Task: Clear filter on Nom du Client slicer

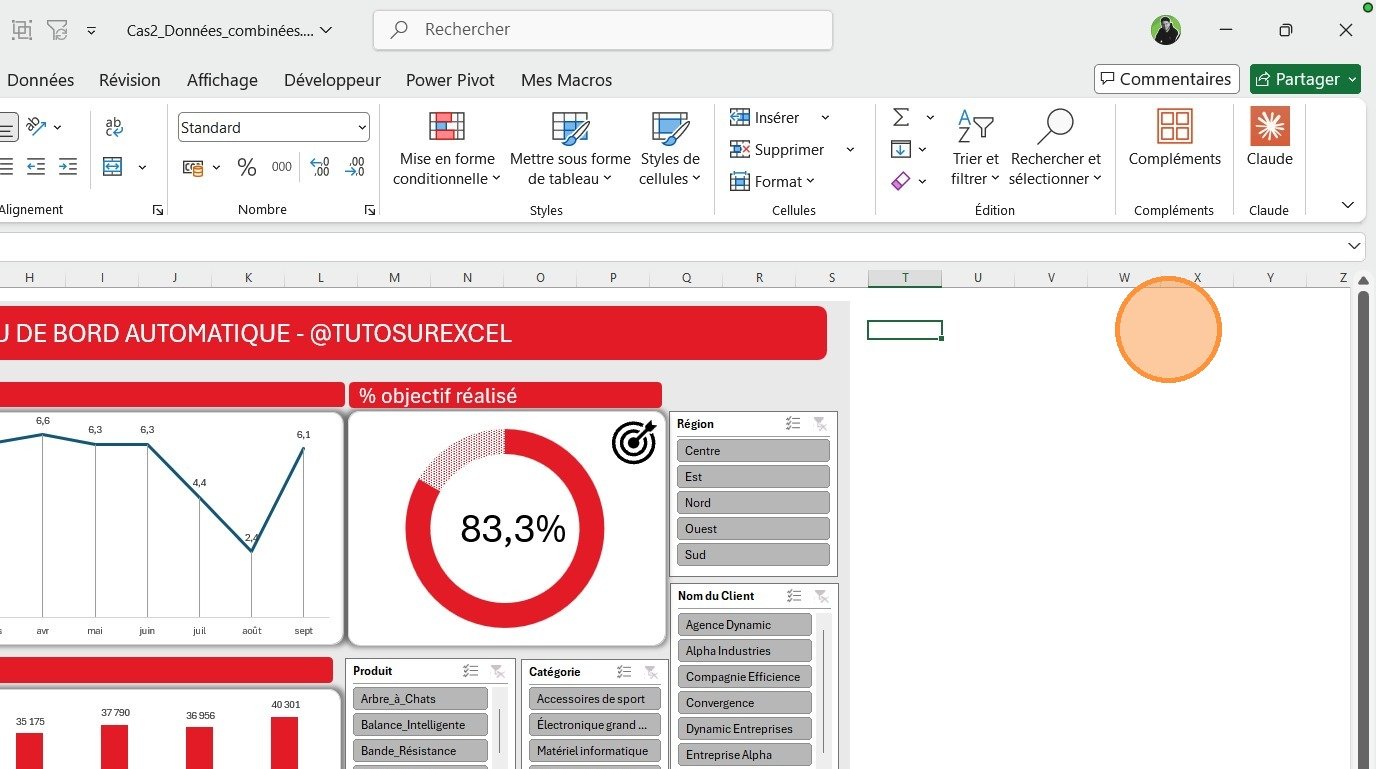Action: pyautogui.click(x=821, y=596)
